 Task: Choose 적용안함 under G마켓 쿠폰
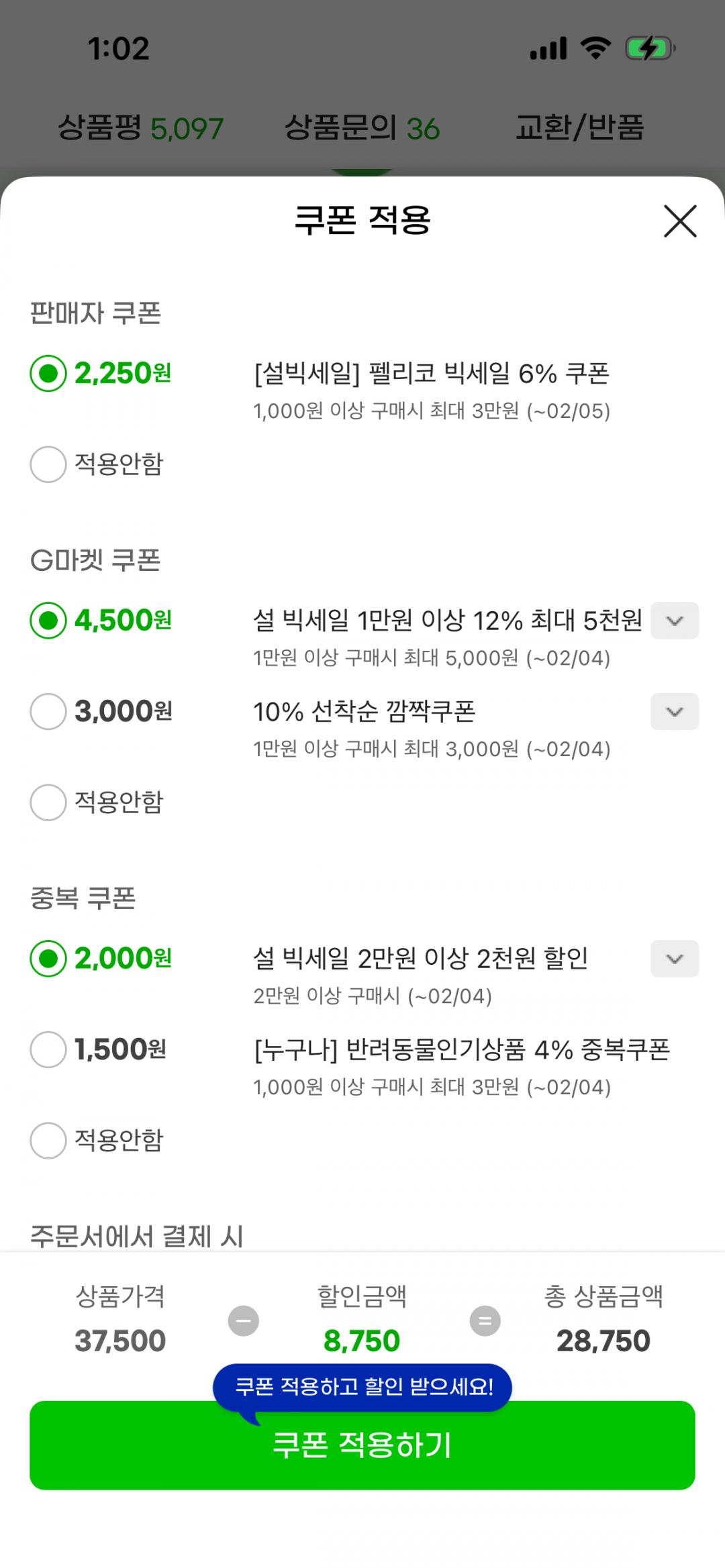click(48, 802)
